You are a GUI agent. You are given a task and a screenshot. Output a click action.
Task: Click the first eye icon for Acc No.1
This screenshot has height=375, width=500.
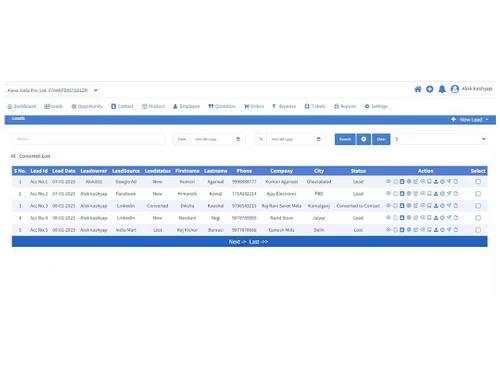click(x=388, y=181)
